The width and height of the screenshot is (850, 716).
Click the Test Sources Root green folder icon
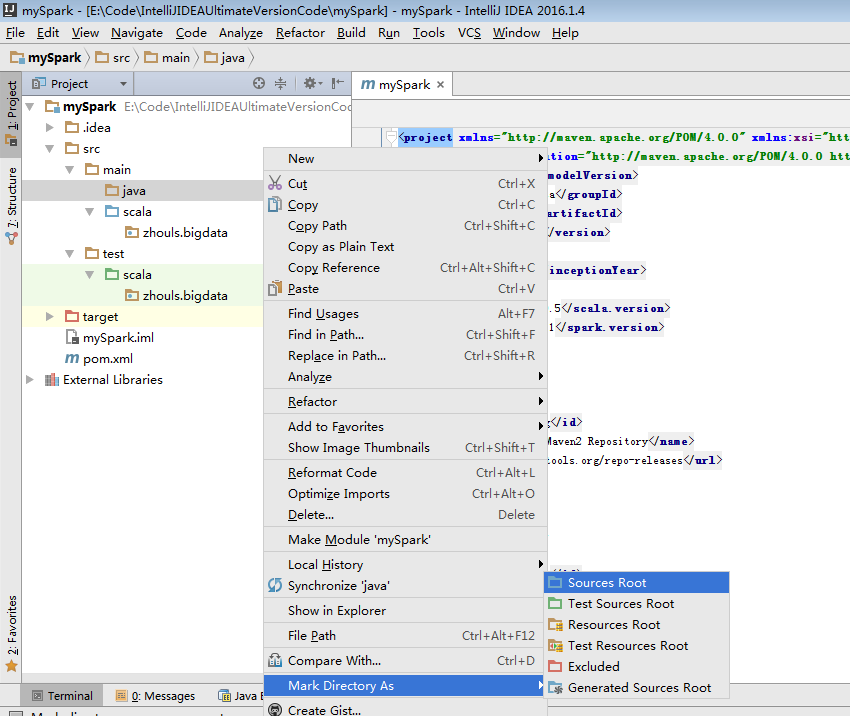coord(555,603)
